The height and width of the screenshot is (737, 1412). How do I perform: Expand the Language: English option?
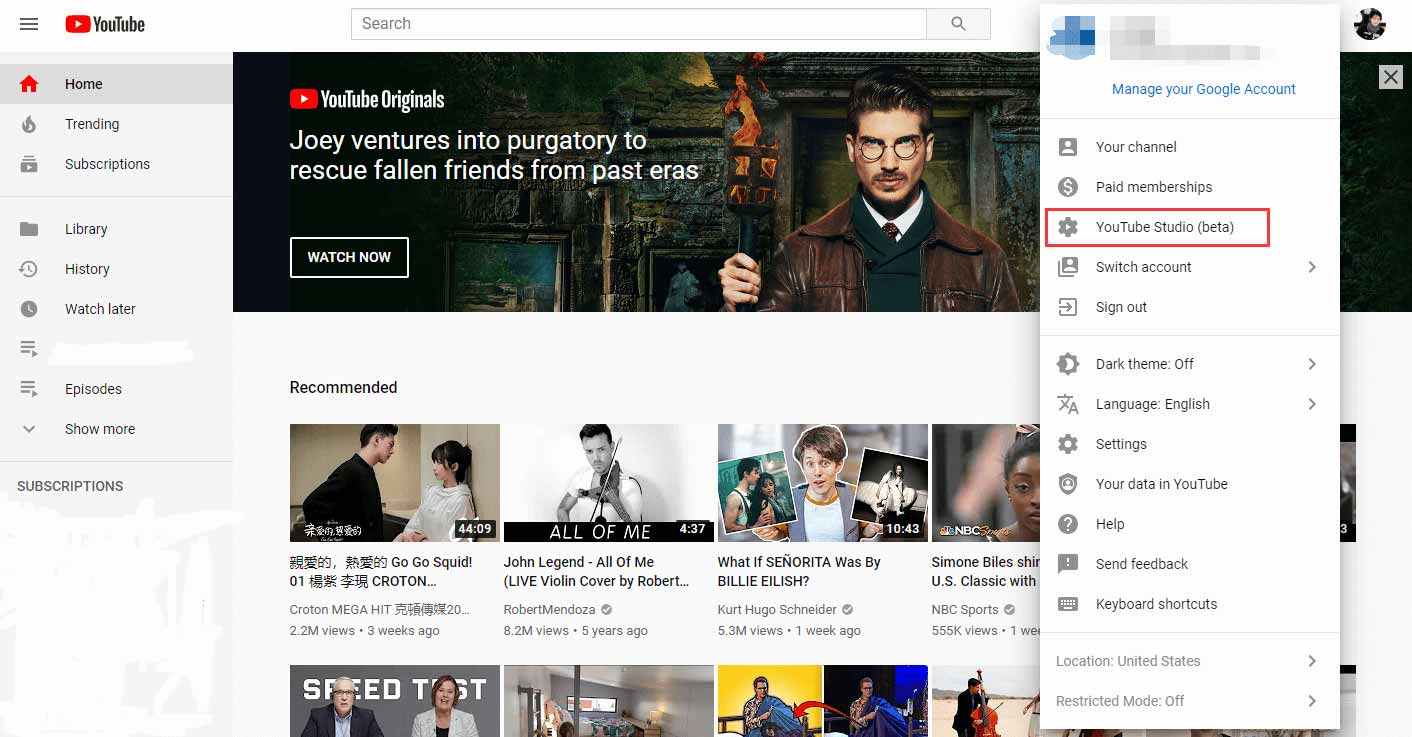(1190, 404)
